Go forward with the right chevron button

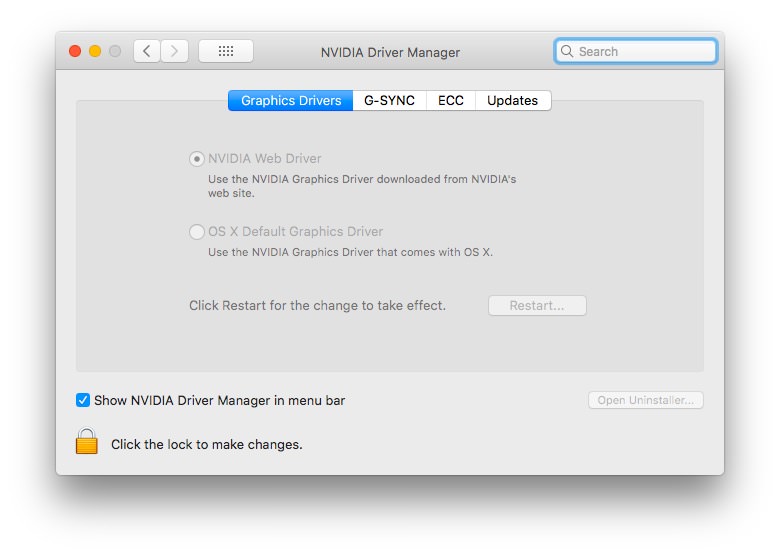pyautogui.click(x=175, y=51)
